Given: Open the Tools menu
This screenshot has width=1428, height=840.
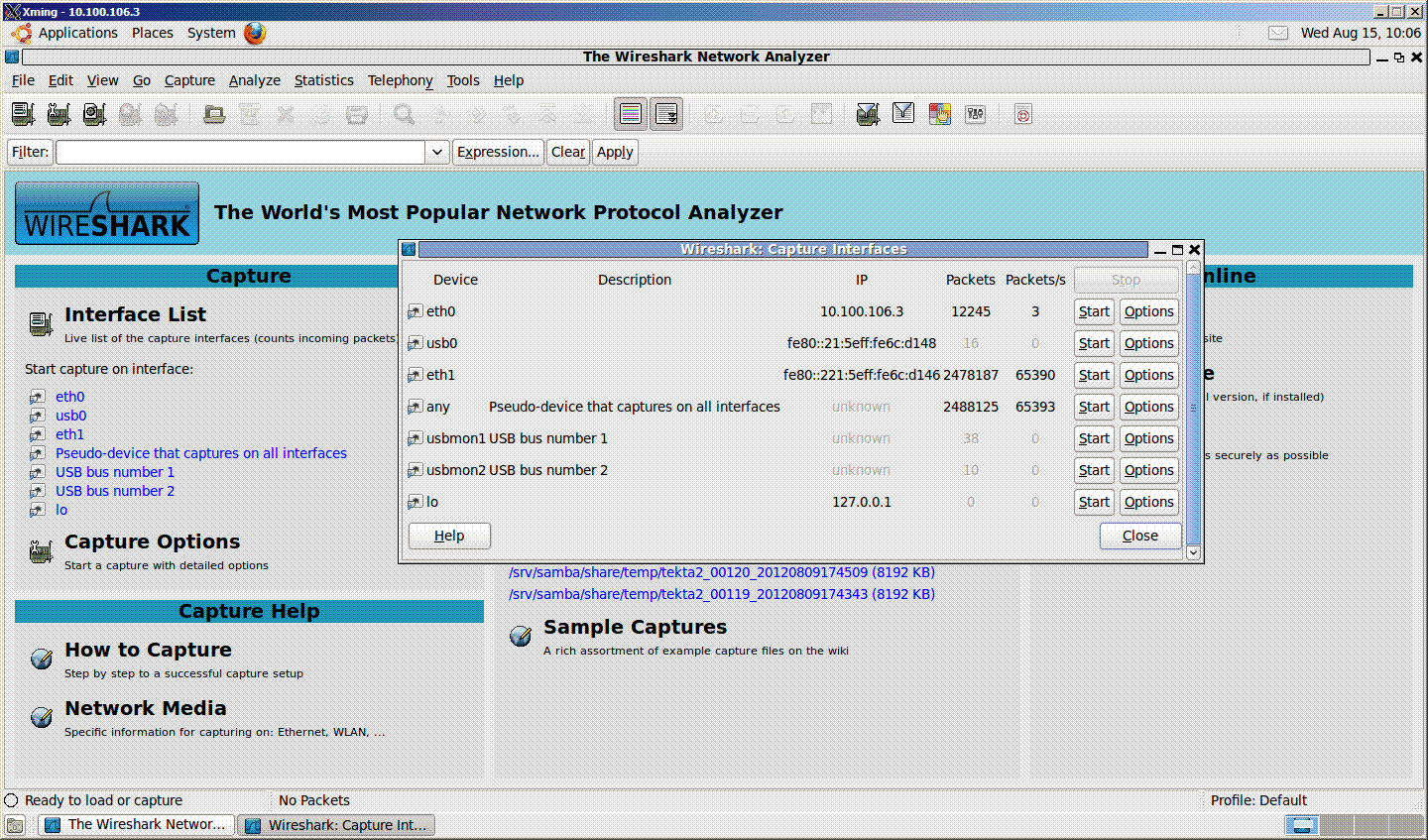Looking at the screenshot, I should click(463, 80).
